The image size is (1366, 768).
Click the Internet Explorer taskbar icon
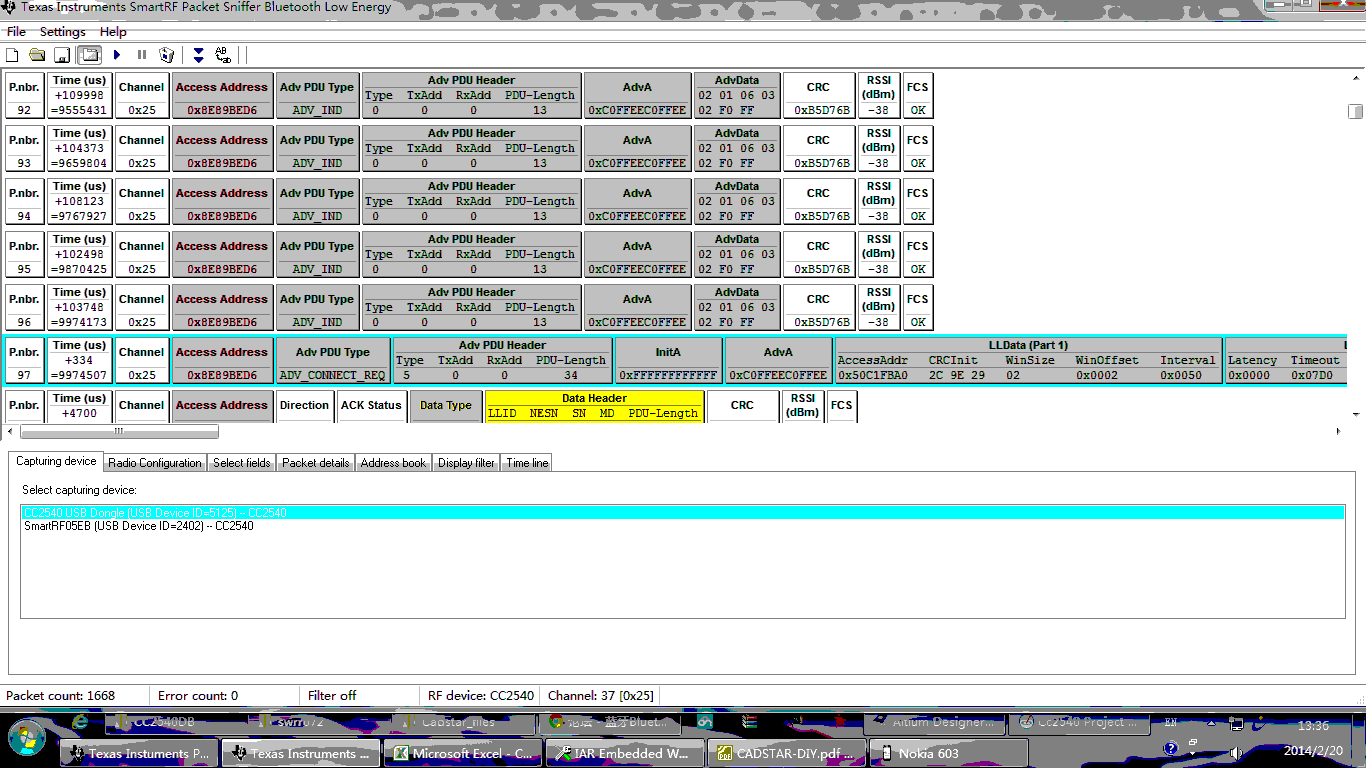(x=80, y=722)
